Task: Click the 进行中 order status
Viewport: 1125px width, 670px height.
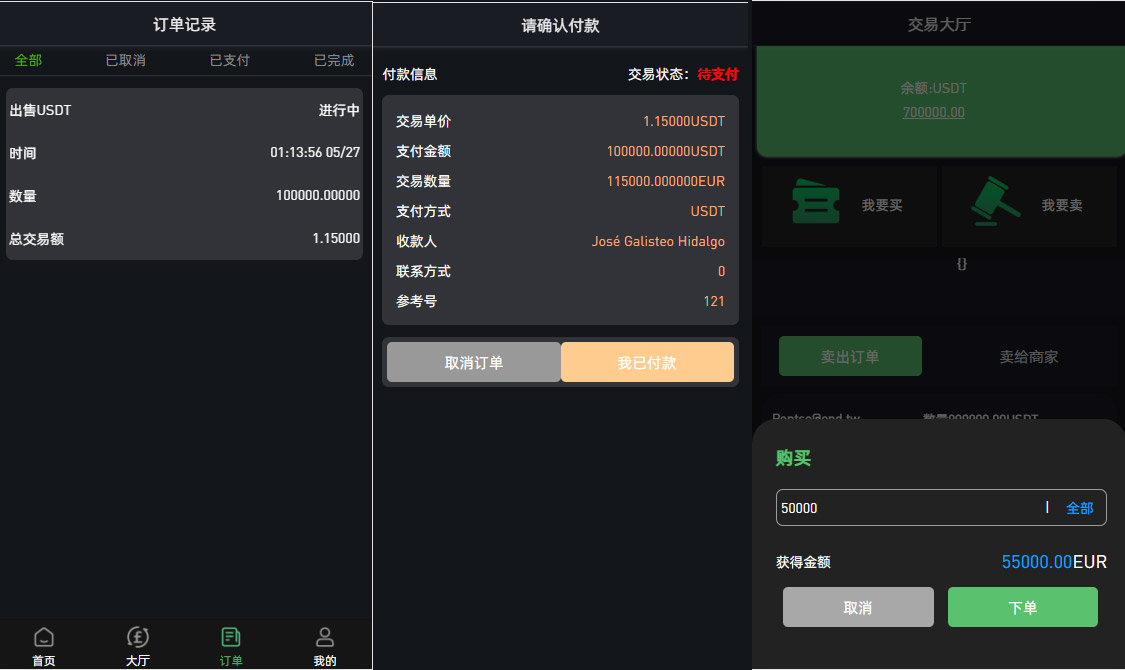Action: [339, 110]
